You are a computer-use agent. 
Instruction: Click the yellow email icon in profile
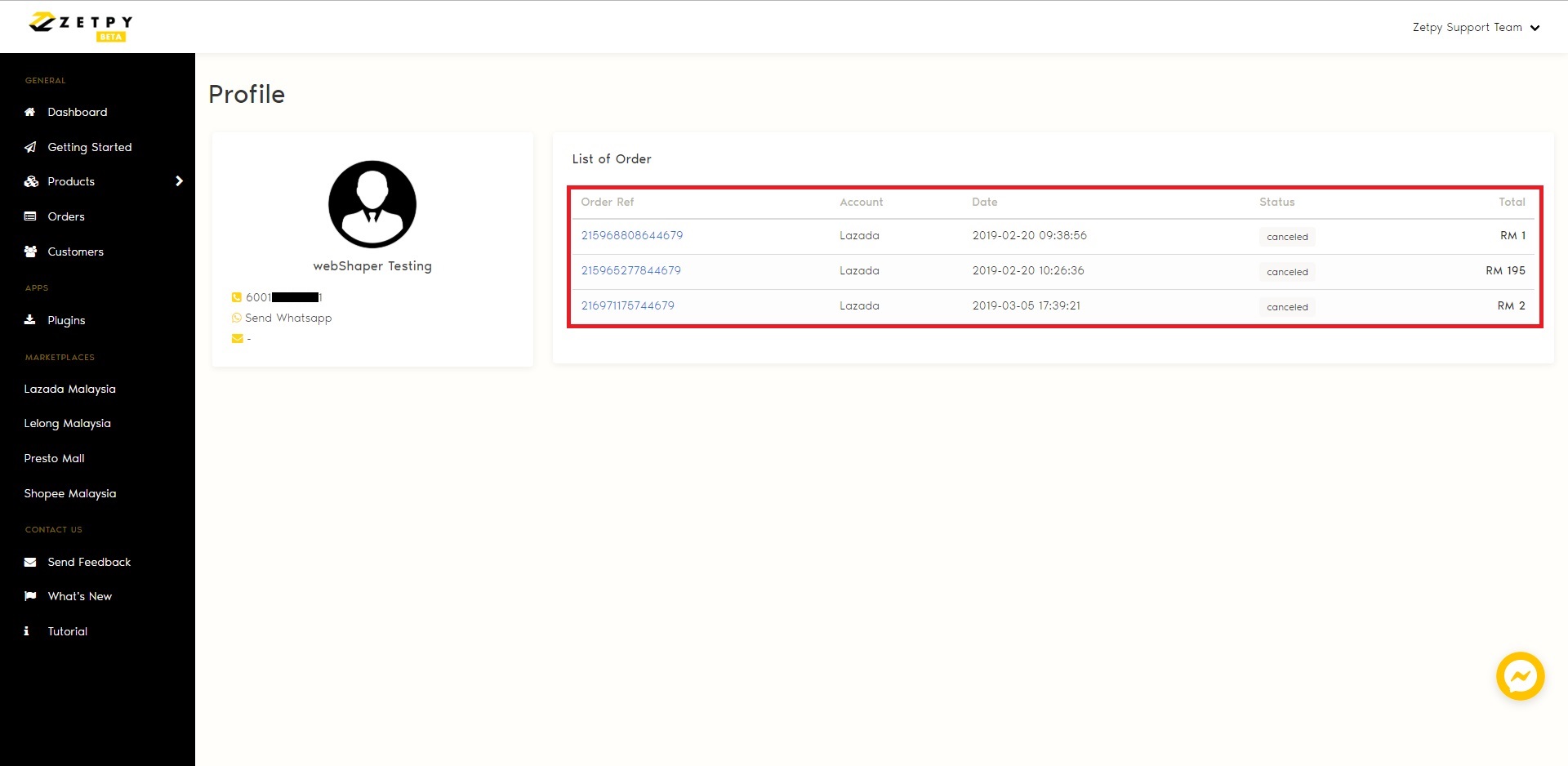pyautogui.click(x=237, y=338)
